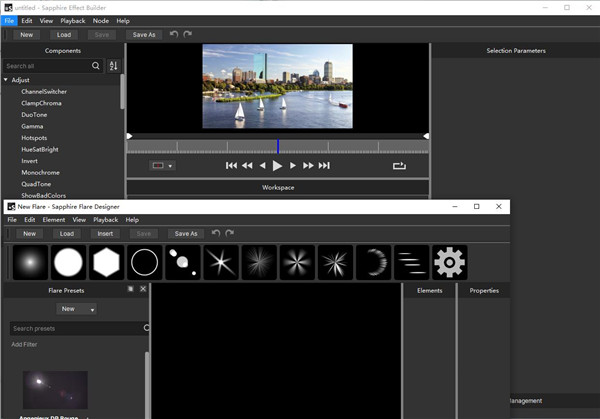
Task: Jump to the last frame of the preview
Action: [x=324, y=165]
